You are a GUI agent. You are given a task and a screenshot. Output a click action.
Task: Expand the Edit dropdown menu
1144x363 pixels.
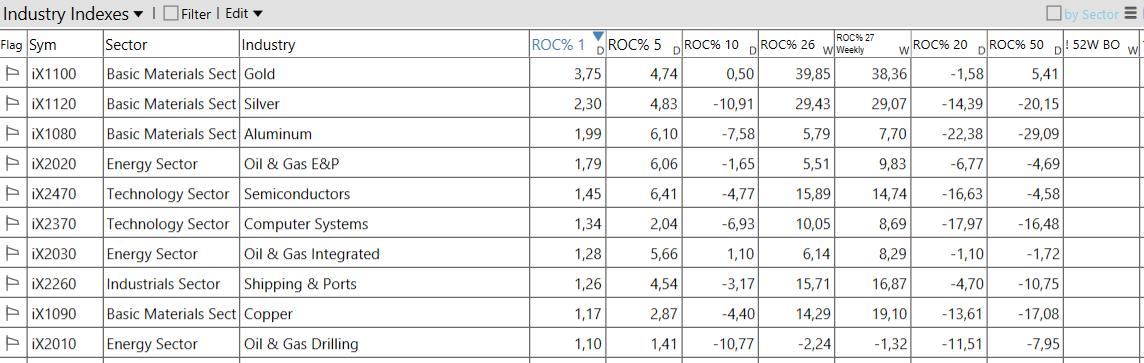pyautogui.click(x=244, y=14)
